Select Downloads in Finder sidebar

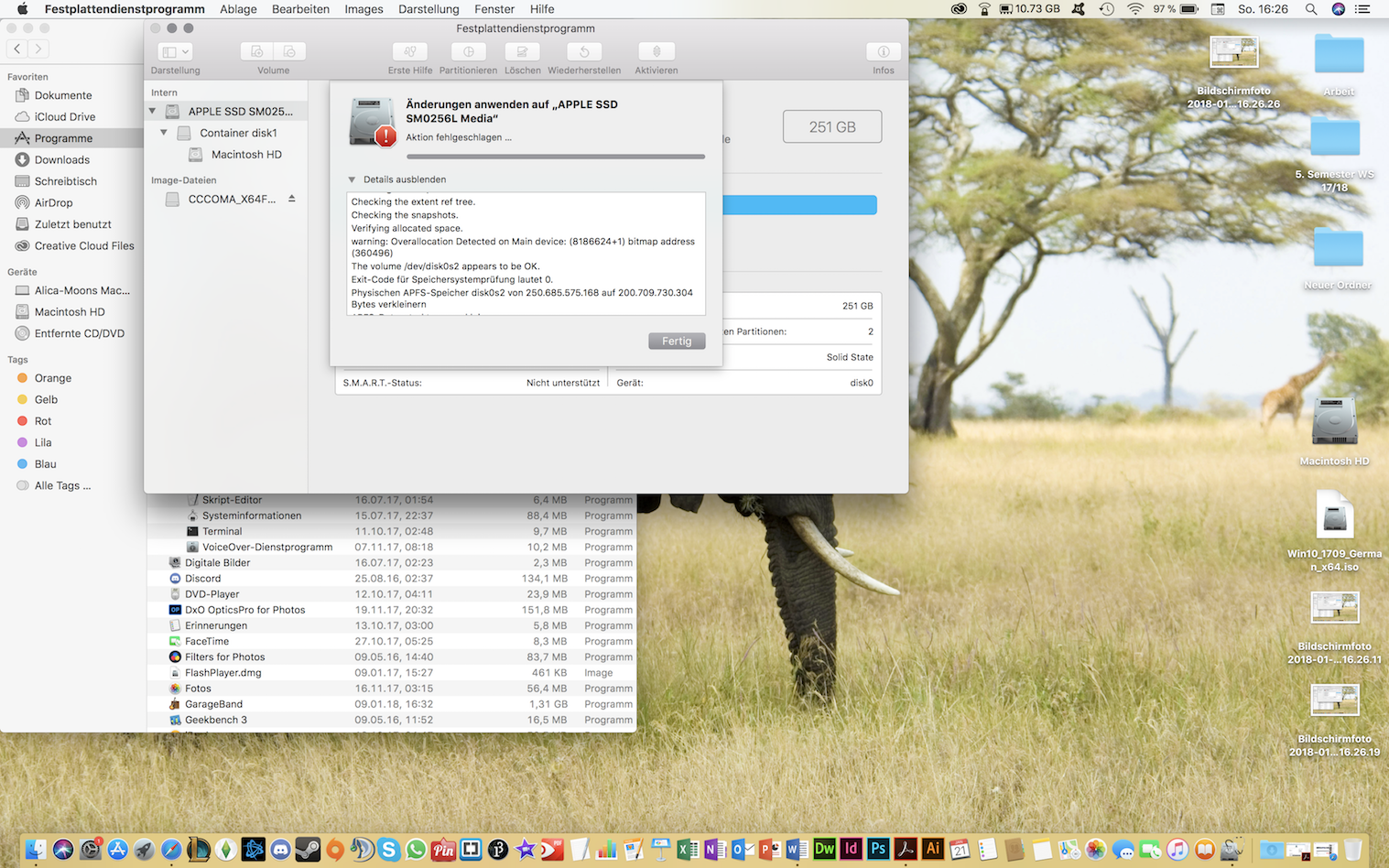point(62,160)
